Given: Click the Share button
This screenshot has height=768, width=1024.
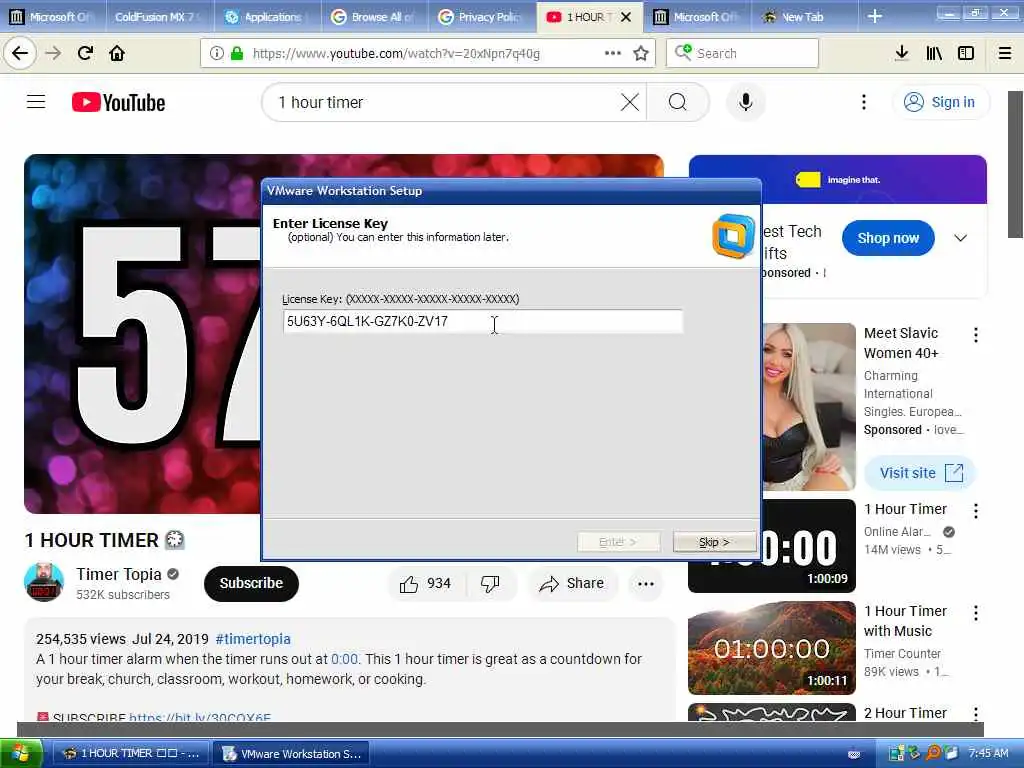Looking at the screenshot, I should pos(571,583).
